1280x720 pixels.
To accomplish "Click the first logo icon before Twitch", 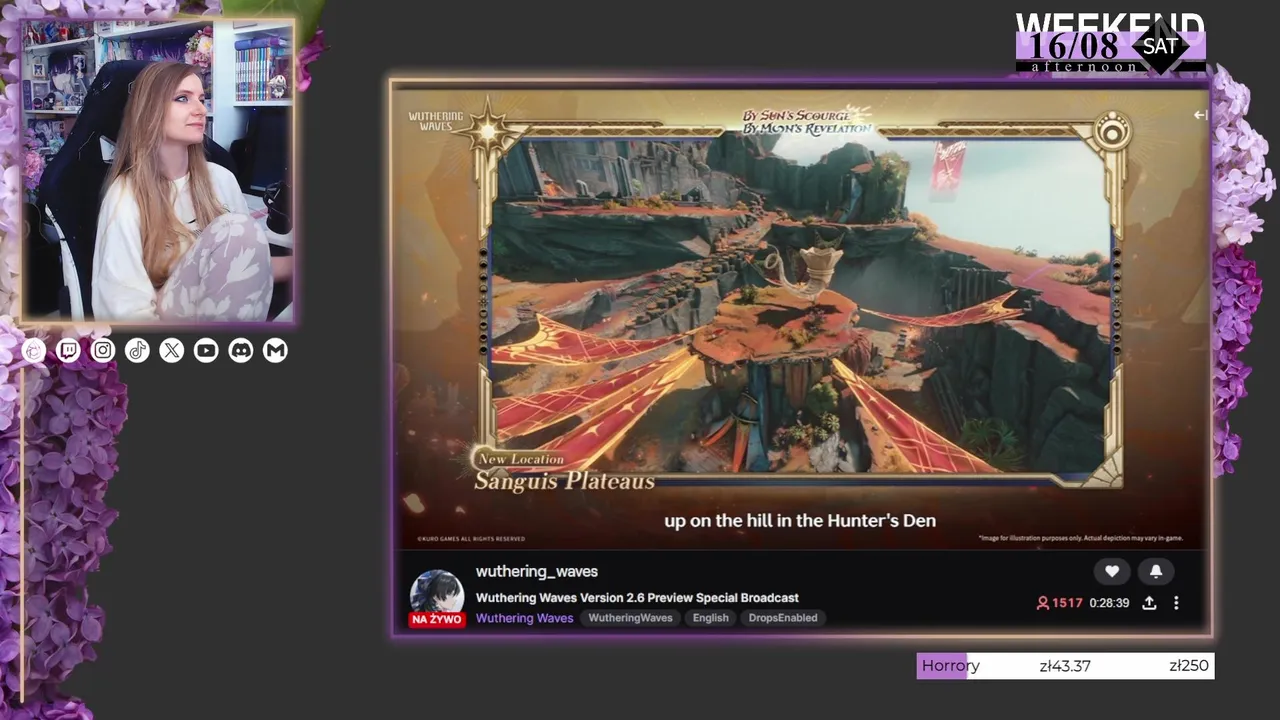I will [x=34, y=350].
